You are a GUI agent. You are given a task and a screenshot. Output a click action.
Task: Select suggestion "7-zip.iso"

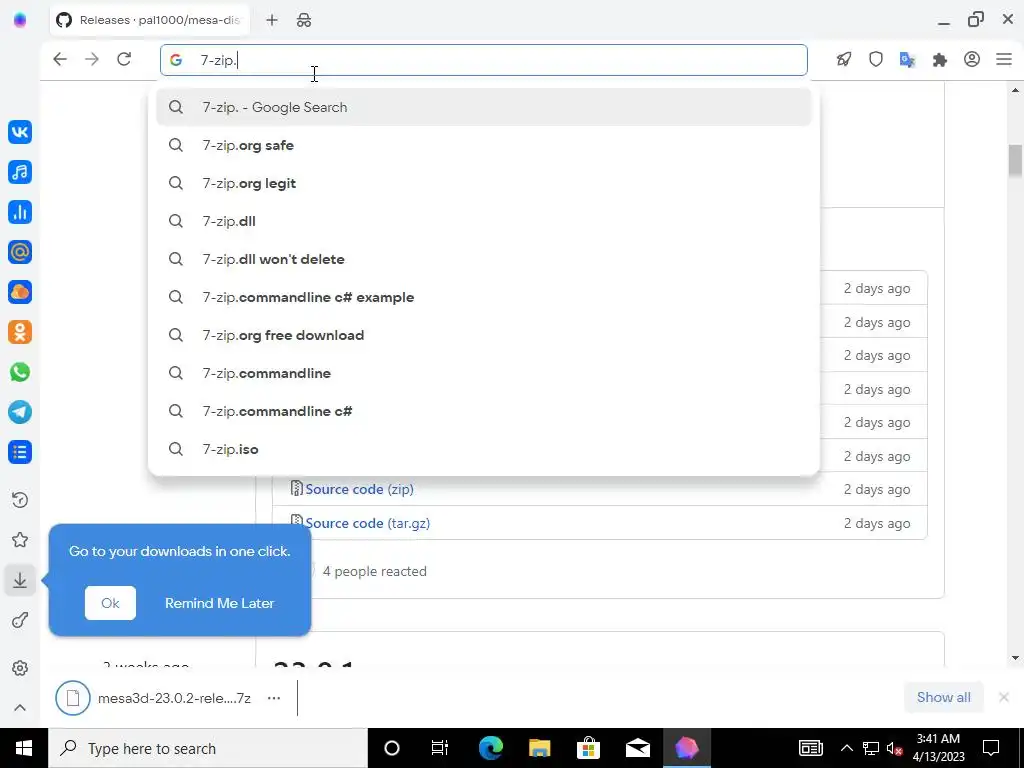(x=484, y=449)
